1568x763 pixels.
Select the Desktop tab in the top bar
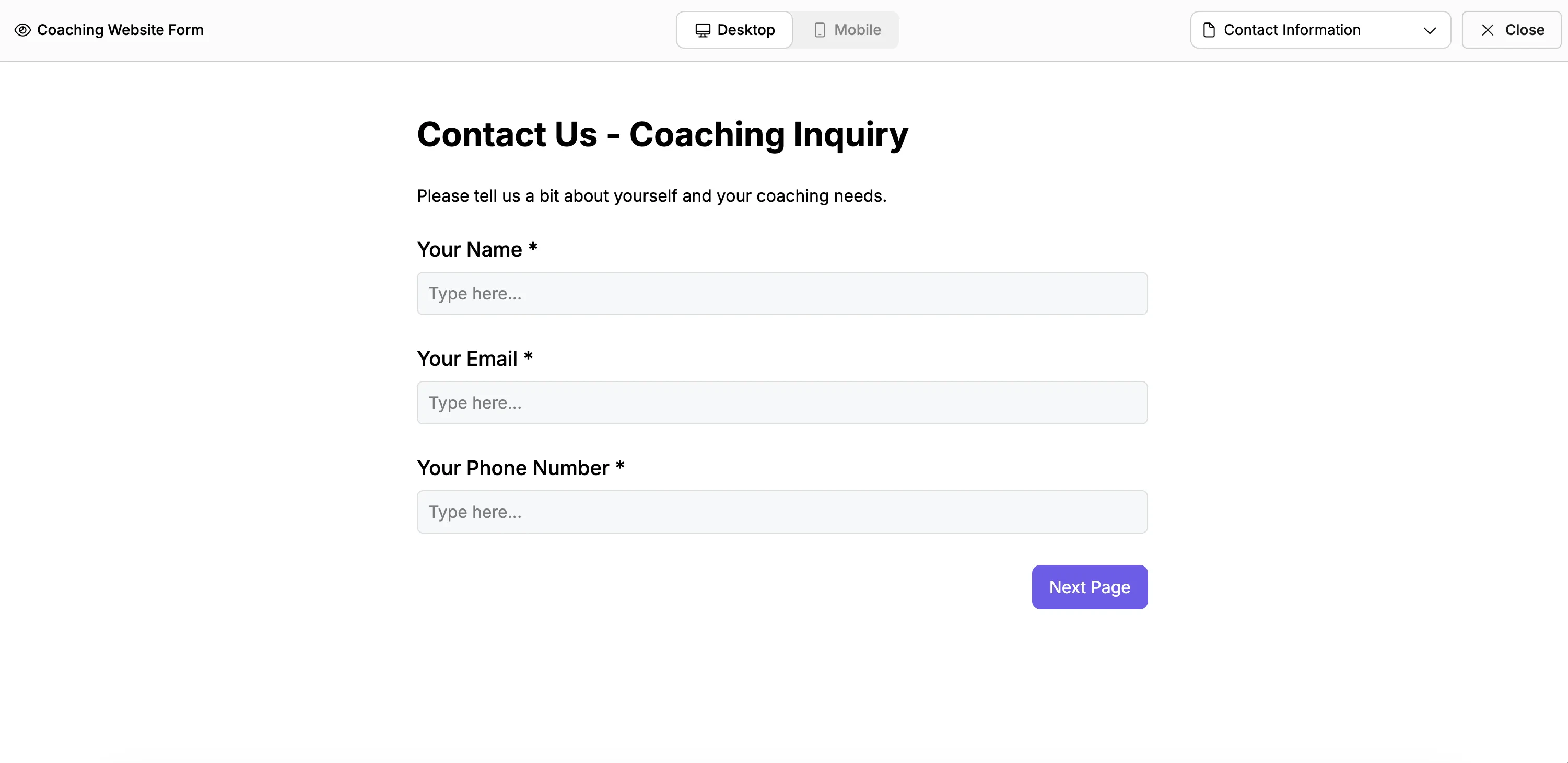(733, 29)
